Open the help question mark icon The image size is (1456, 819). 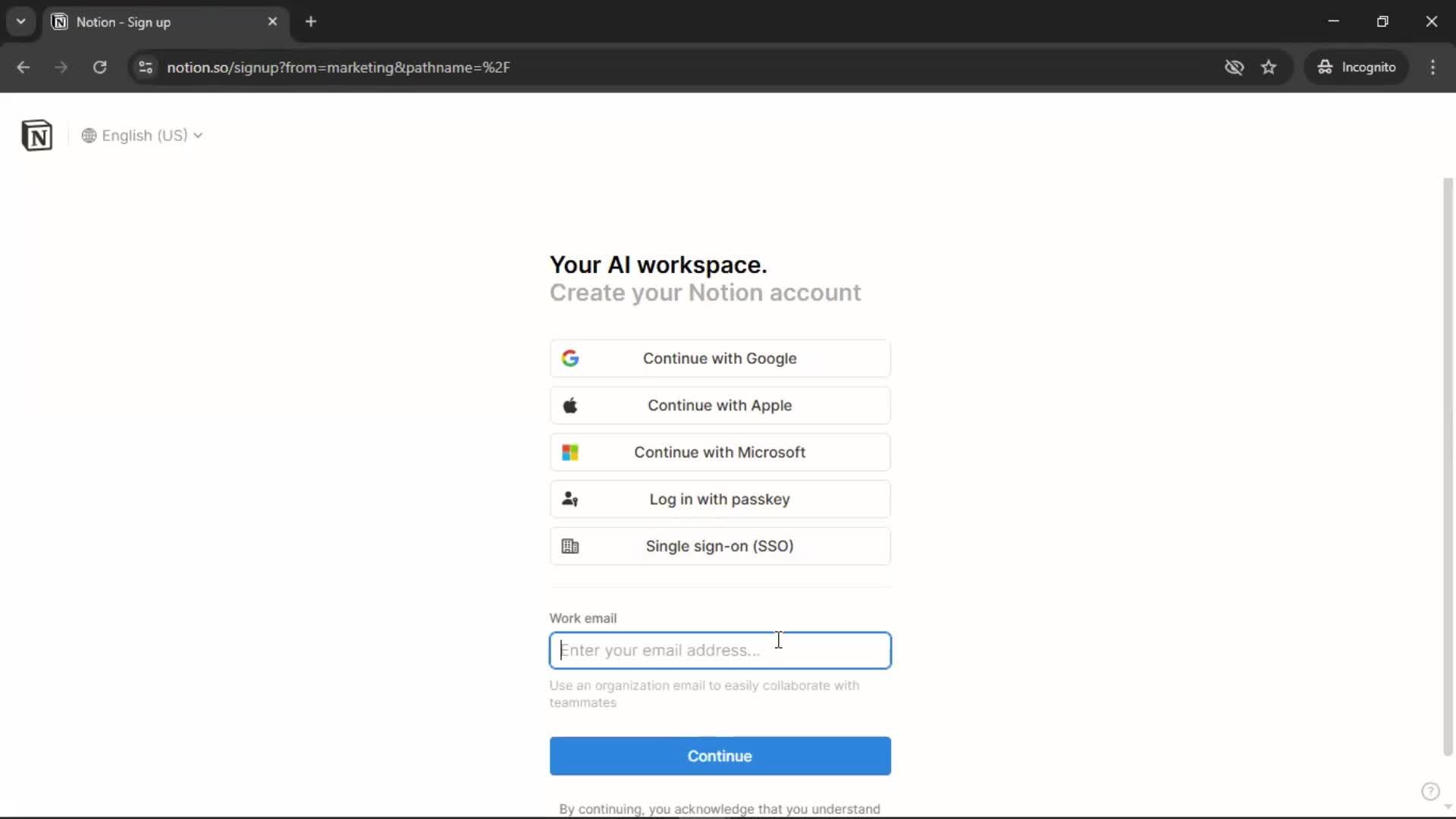click(1429, 792)
